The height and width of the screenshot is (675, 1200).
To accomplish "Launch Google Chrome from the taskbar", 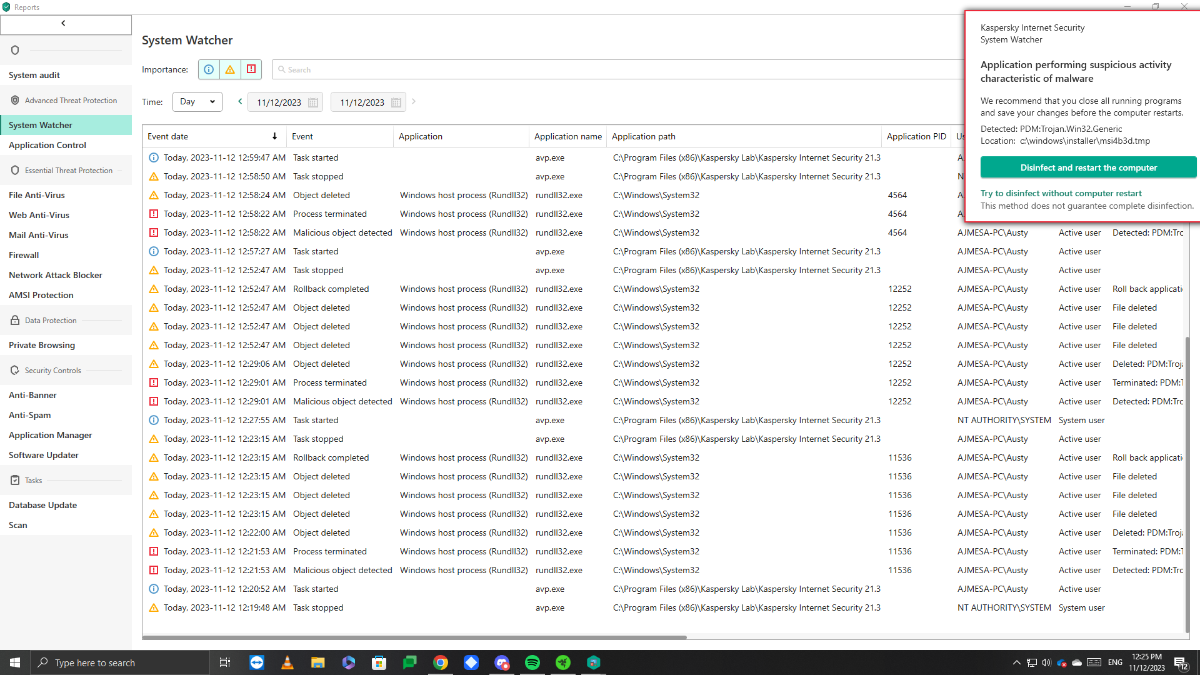I will coord(440,663).
